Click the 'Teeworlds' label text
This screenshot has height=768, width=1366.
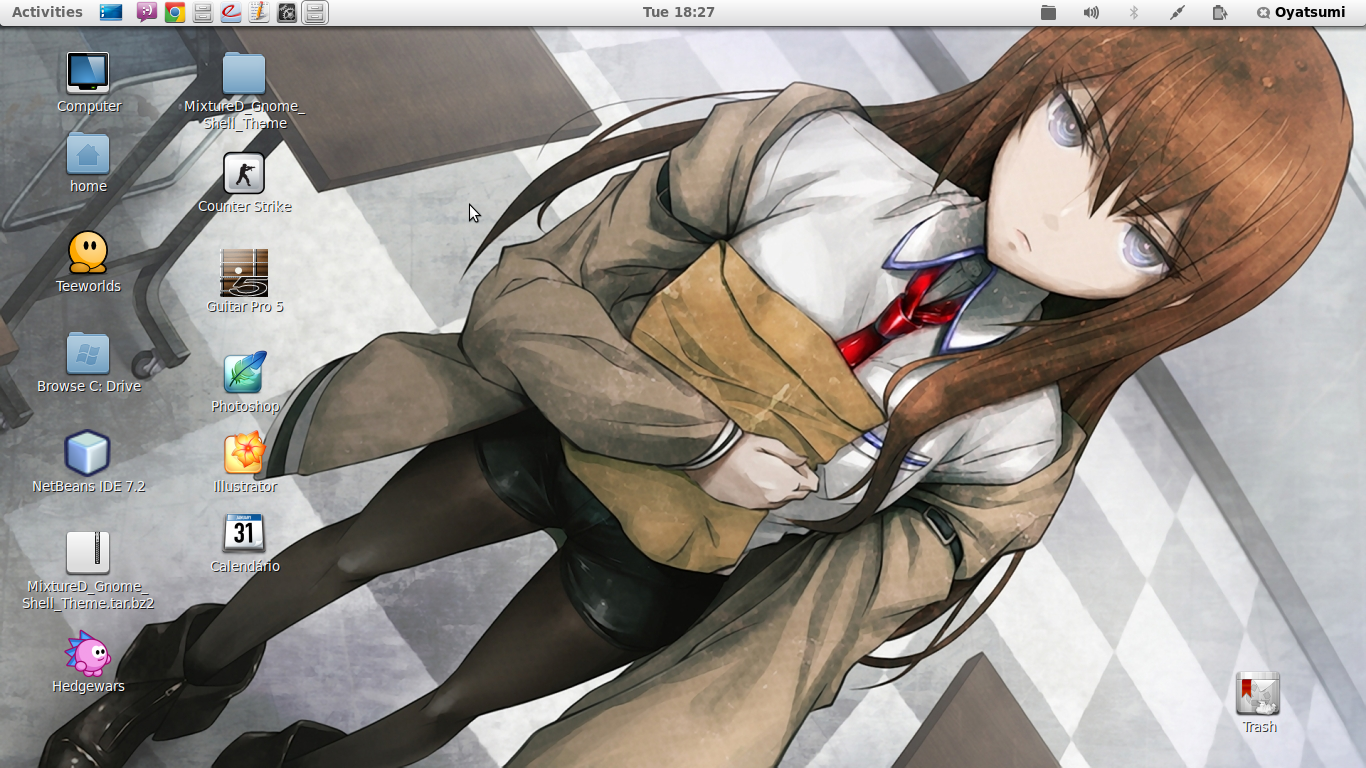click(88, 286)
